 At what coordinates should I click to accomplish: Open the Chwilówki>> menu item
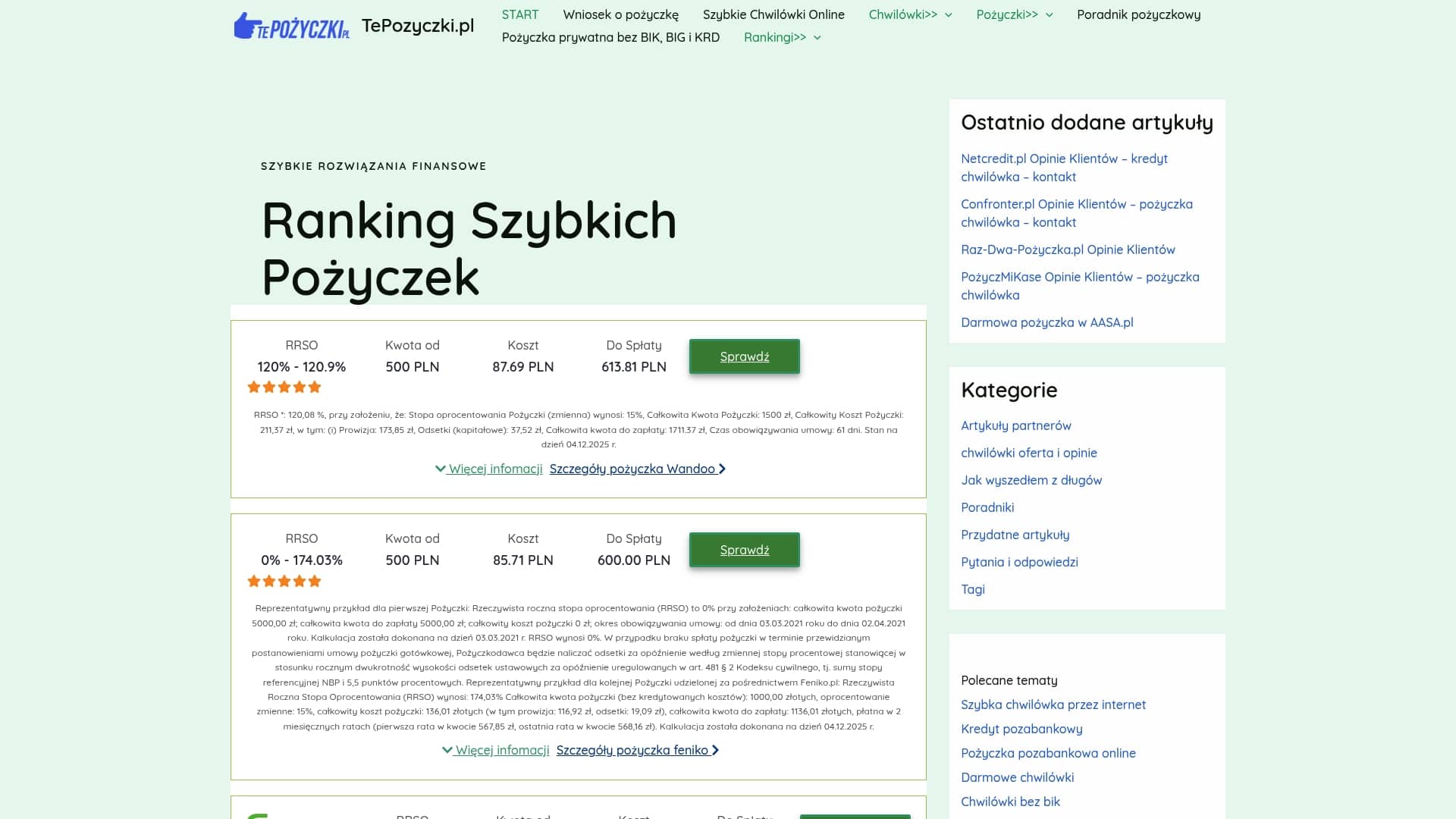pyautogui.click(x=903, y=14)
